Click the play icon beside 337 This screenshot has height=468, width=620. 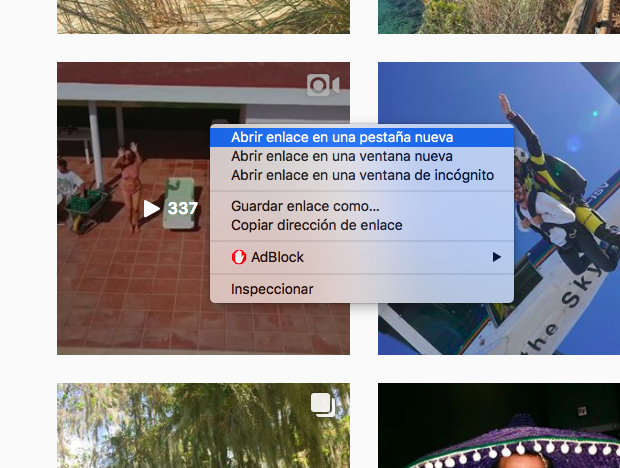coord(151,208)
